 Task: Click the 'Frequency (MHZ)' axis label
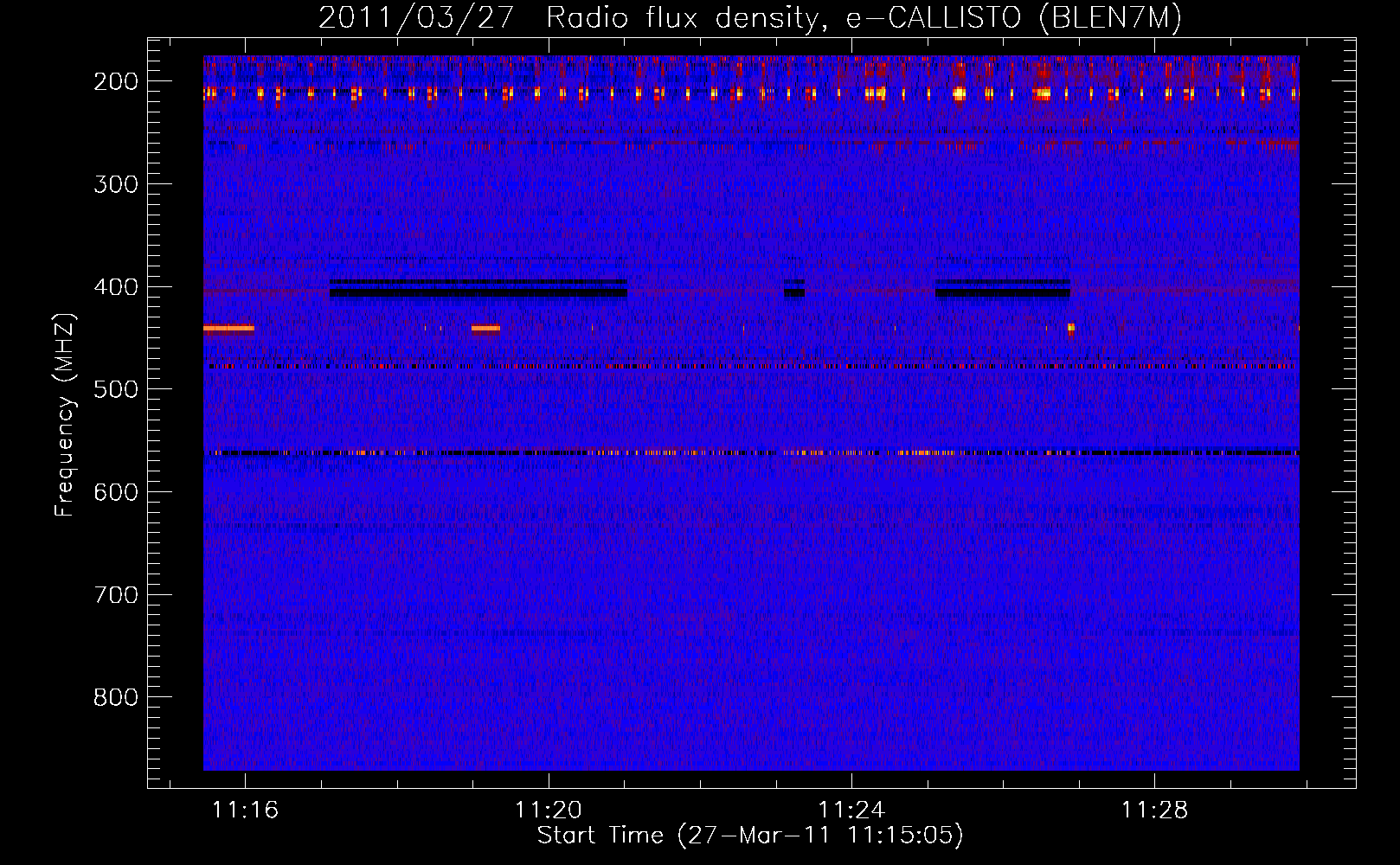pos(65,414)
